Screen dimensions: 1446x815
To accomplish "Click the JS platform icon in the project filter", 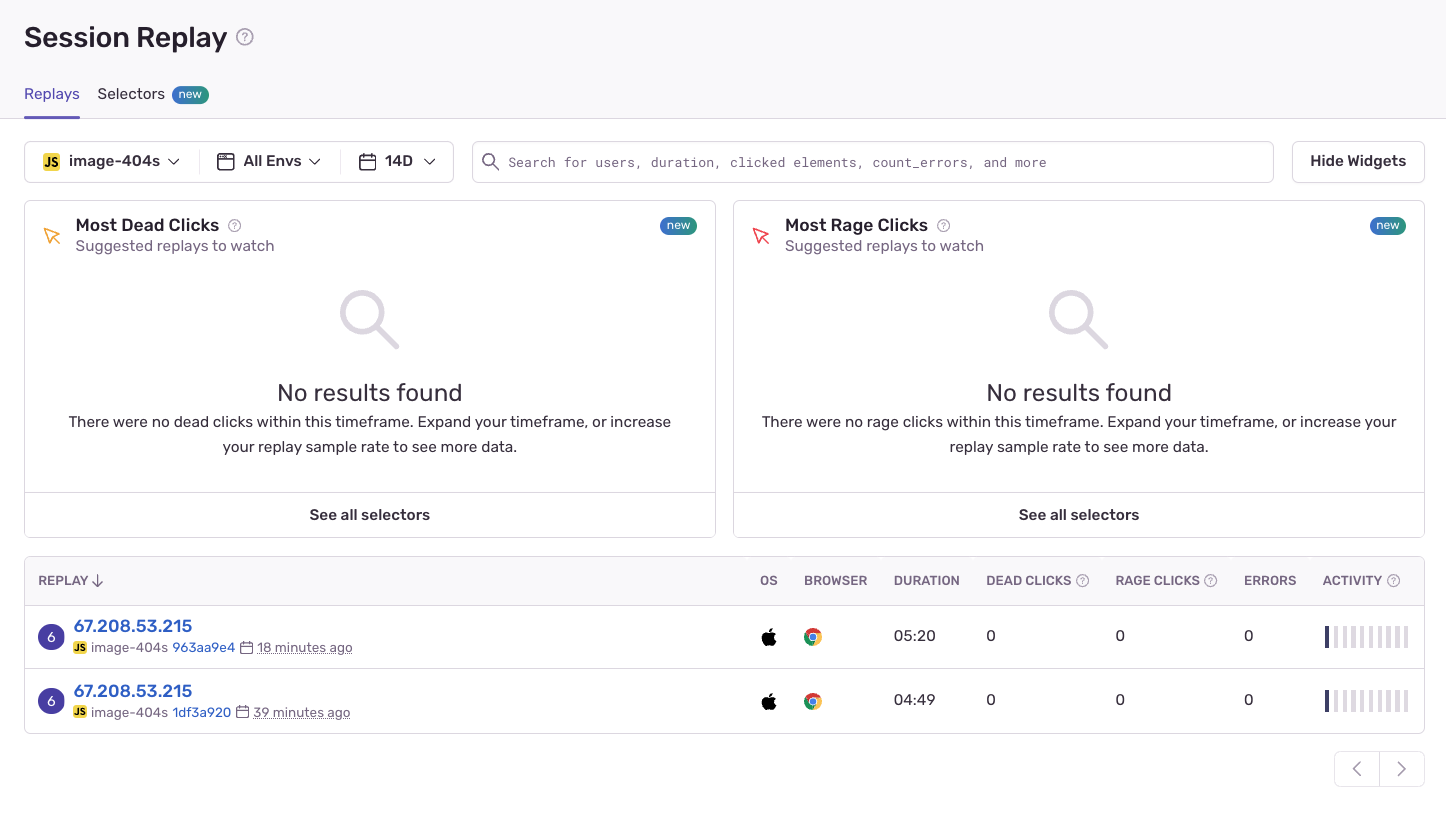I will click(51, 161).
